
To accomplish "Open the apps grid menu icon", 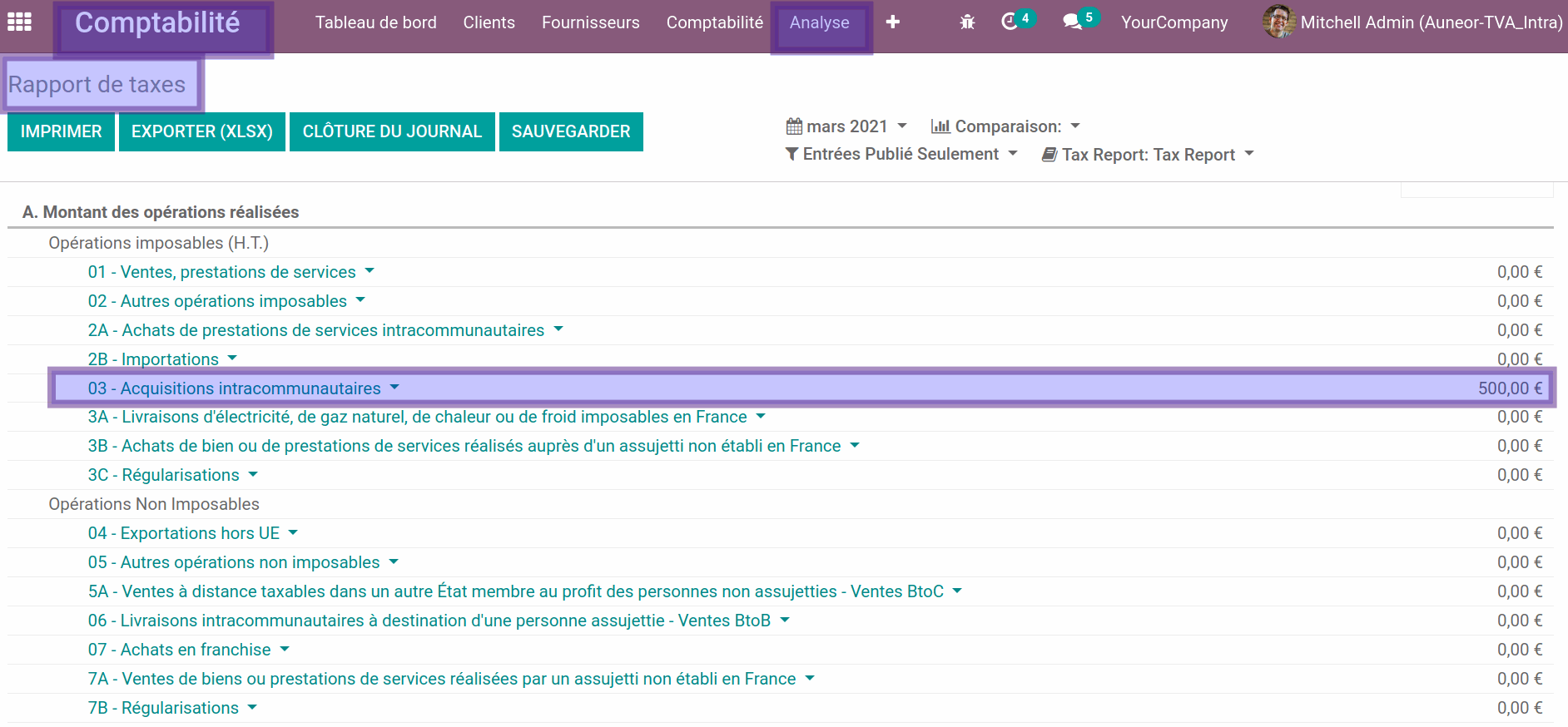I will 19,22.
